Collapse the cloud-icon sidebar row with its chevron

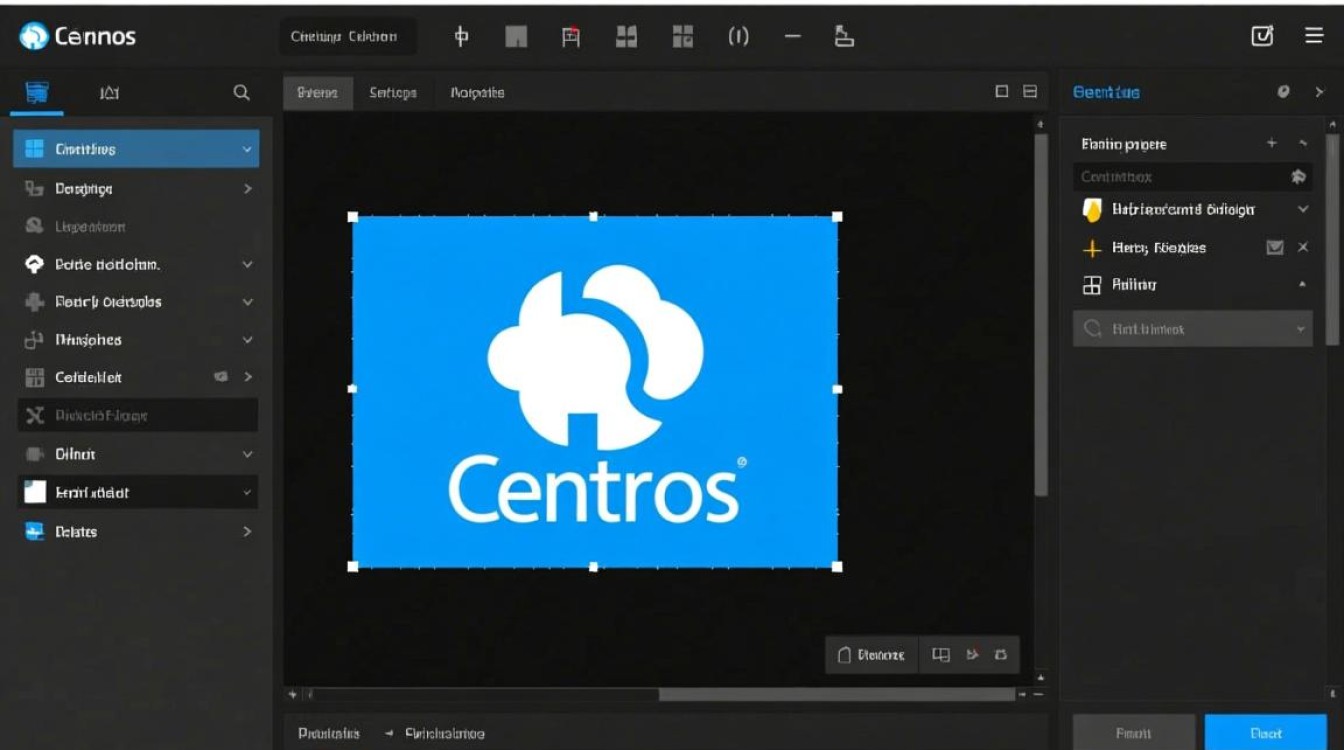click(247, 265)
